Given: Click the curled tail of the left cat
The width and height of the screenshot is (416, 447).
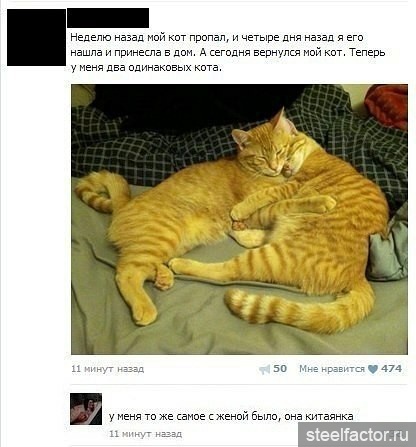Looking at the screenshot, I should [102, 192].
